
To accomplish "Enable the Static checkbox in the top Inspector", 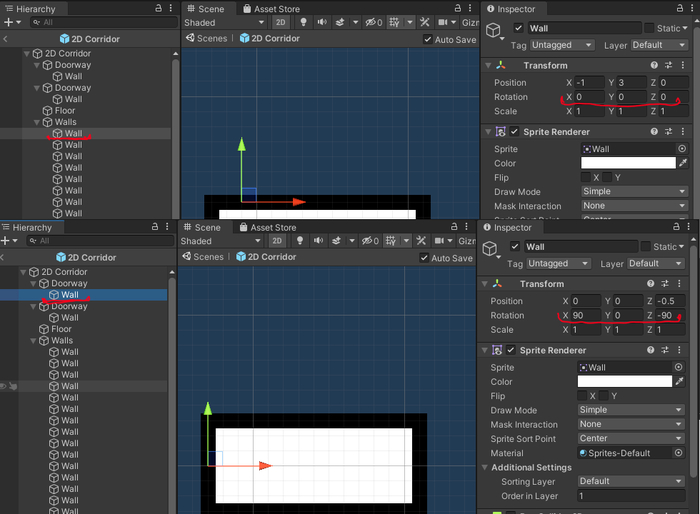I will (x=649, y=28).
